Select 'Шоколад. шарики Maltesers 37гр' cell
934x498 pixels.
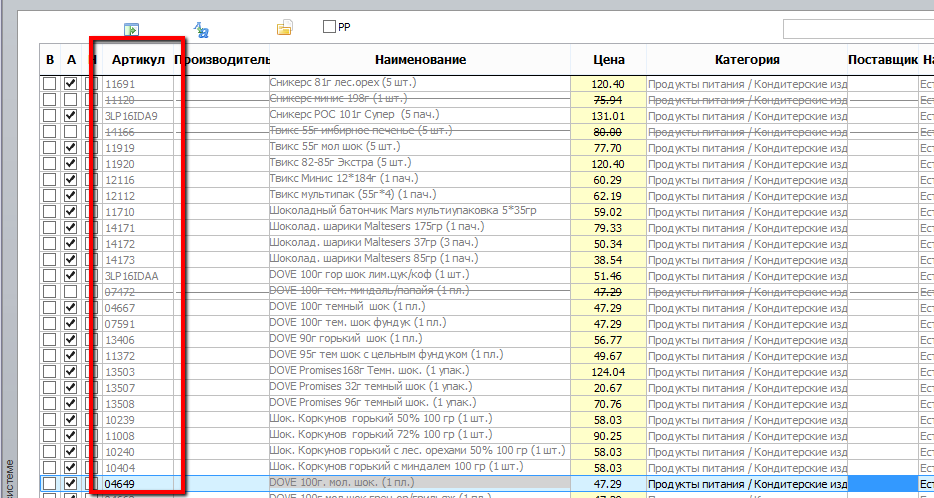(x=420, y=243)
